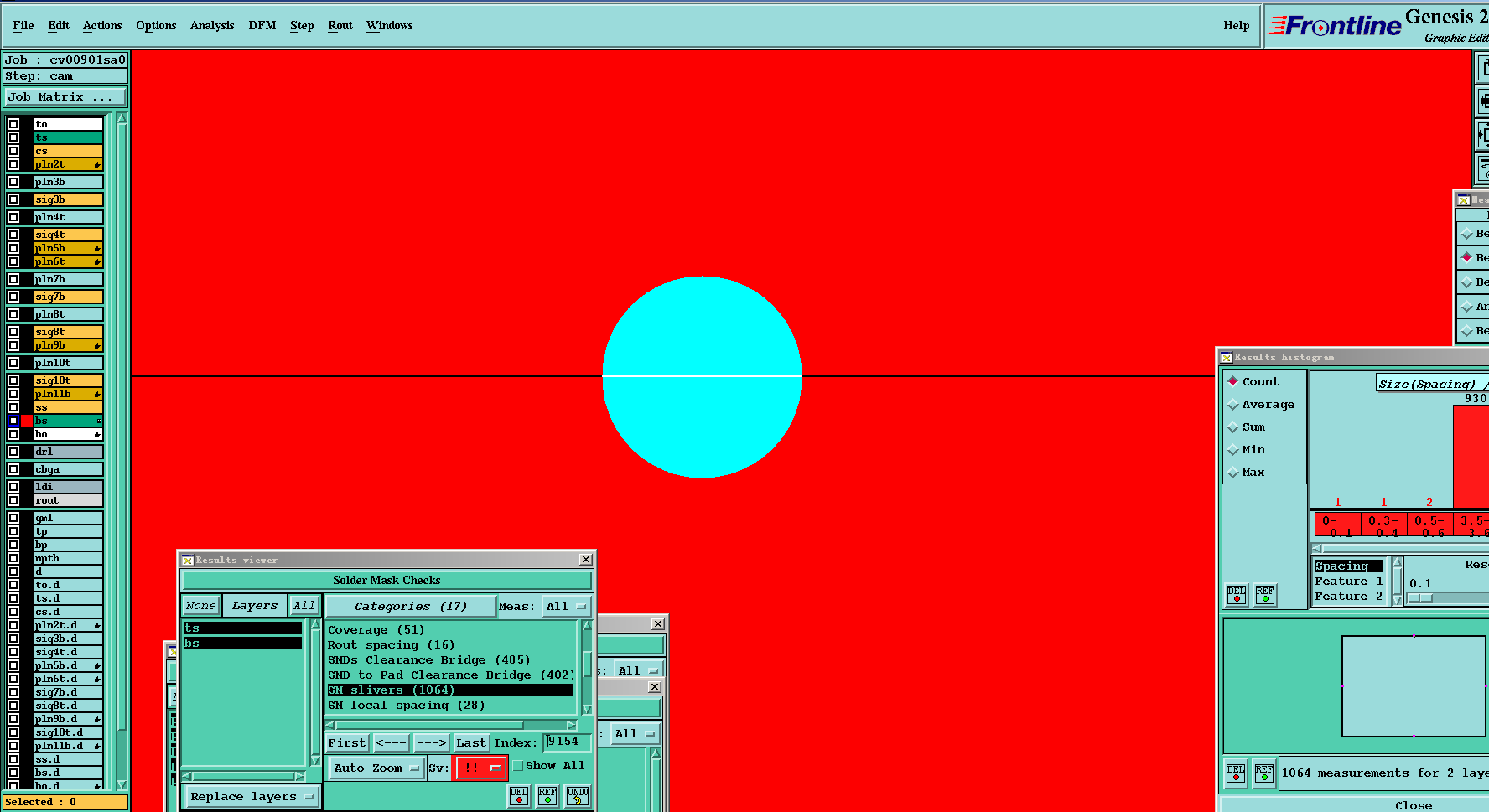1489x812 pixels.
Task: Select ts in the Results viewer layer list
Action: click(242, 628)
